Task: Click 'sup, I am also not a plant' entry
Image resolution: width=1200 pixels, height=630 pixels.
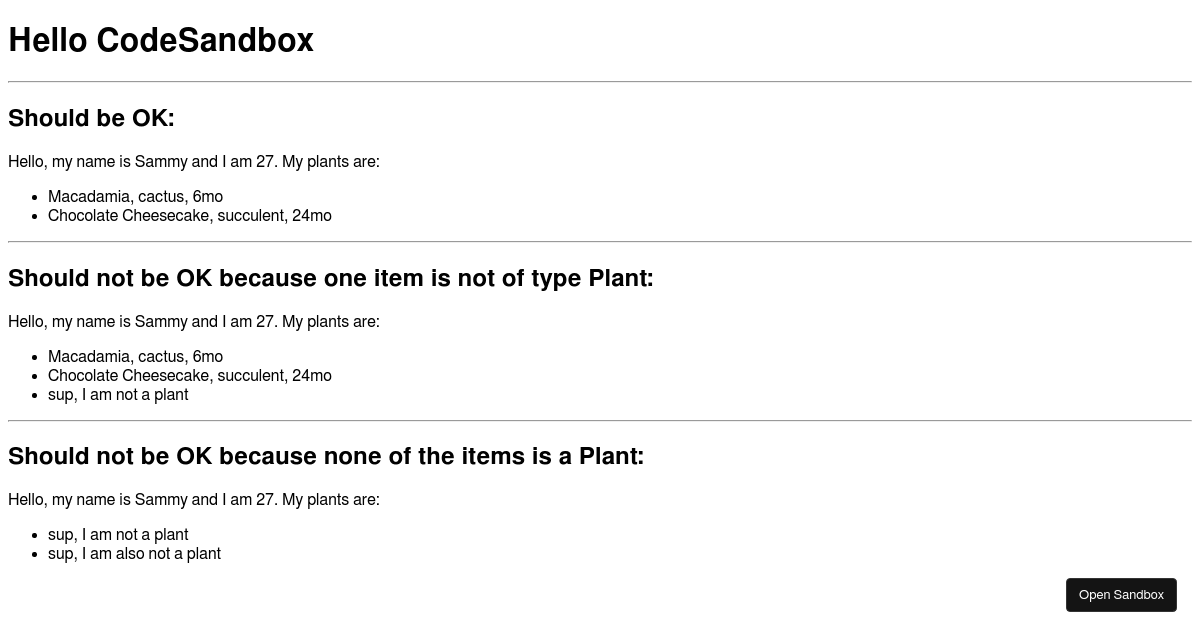Action: (x=134, y=553)
